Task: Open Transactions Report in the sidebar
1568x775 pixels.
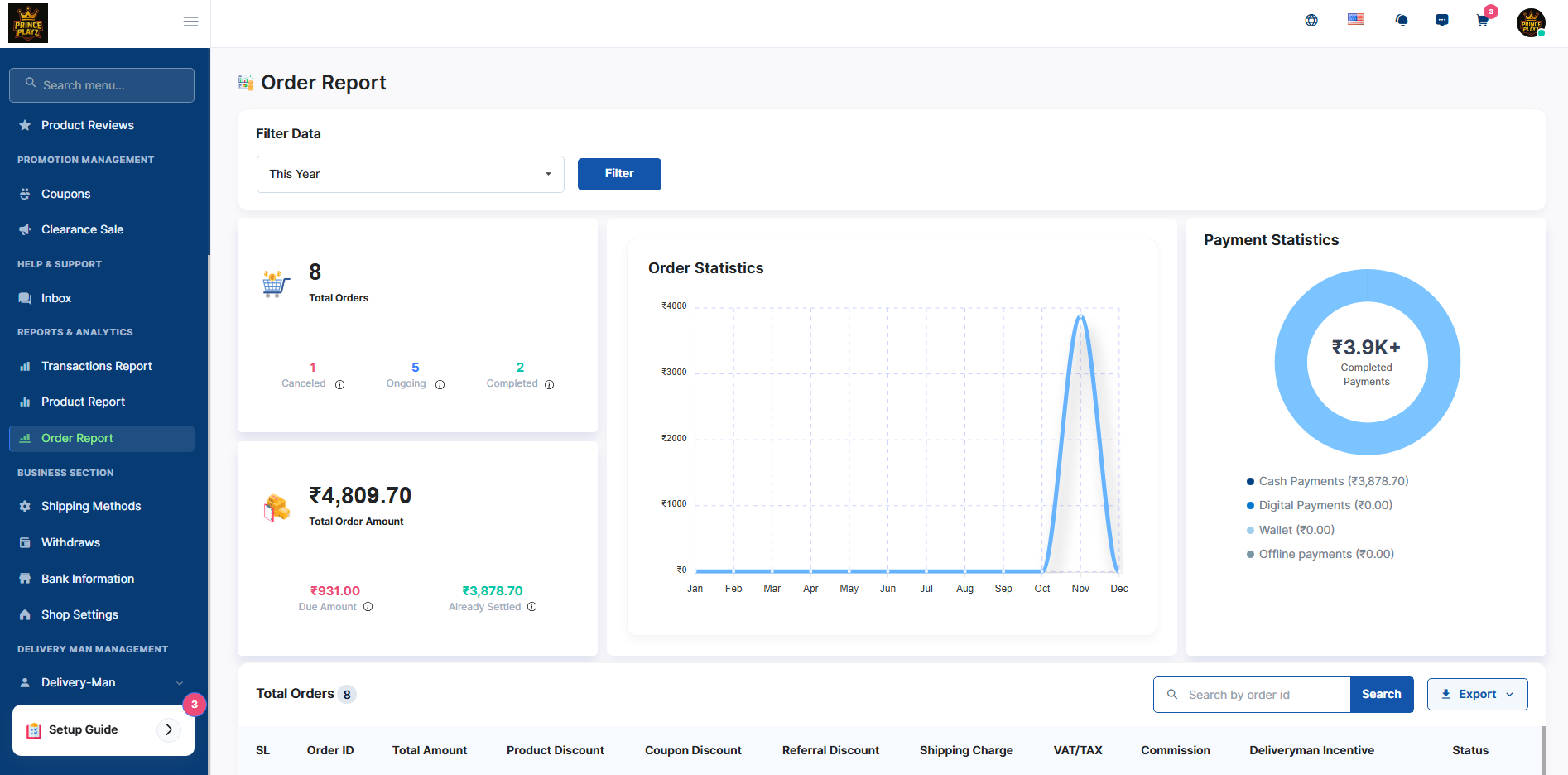Action: pos(96,366)
